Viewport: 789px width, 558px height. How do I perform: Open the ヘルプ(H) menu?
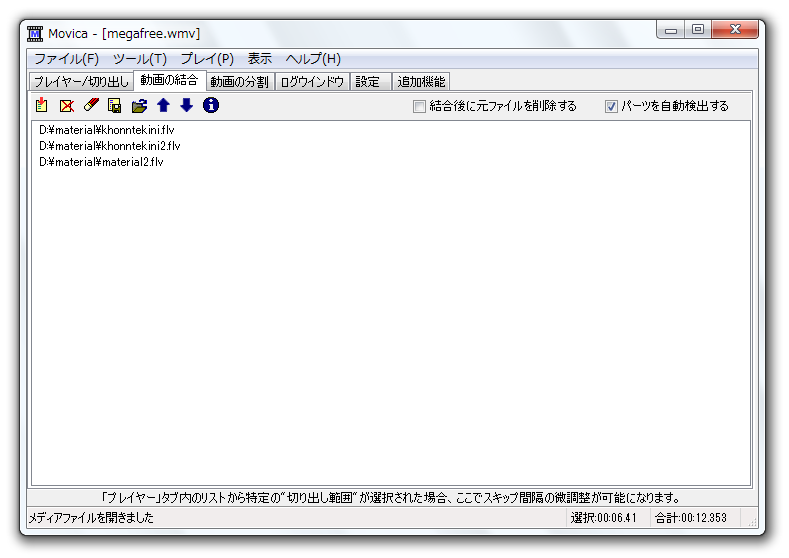[x=313, y=59]
